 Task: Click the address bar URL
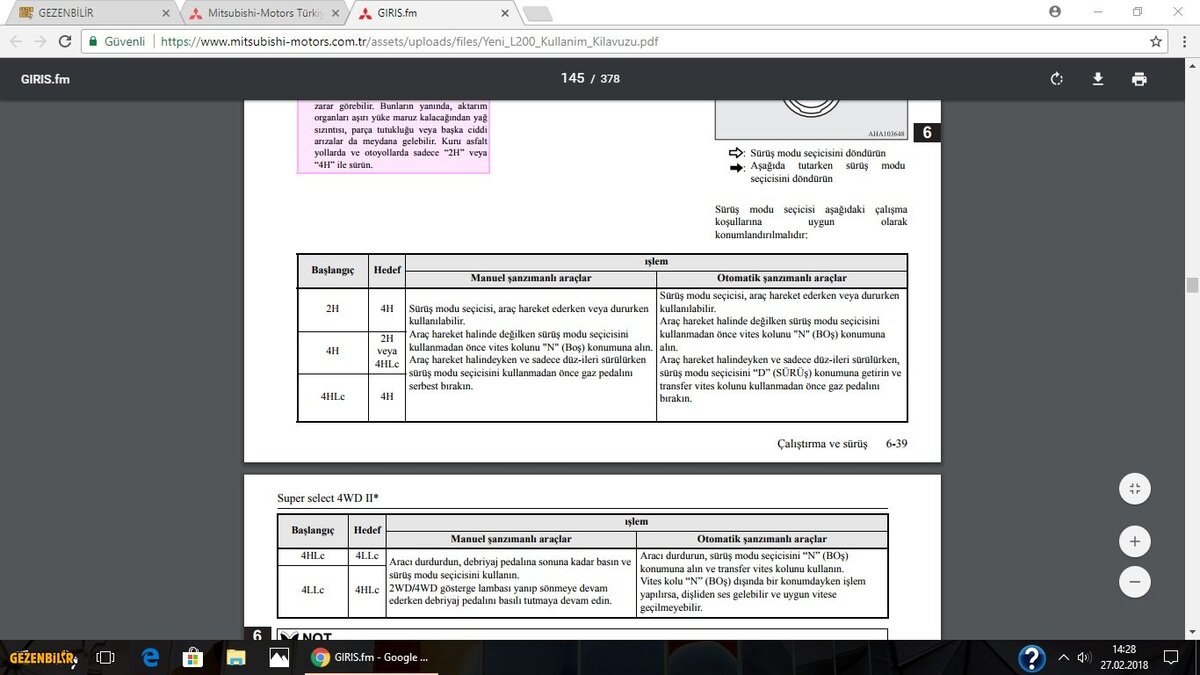(400, 42)
